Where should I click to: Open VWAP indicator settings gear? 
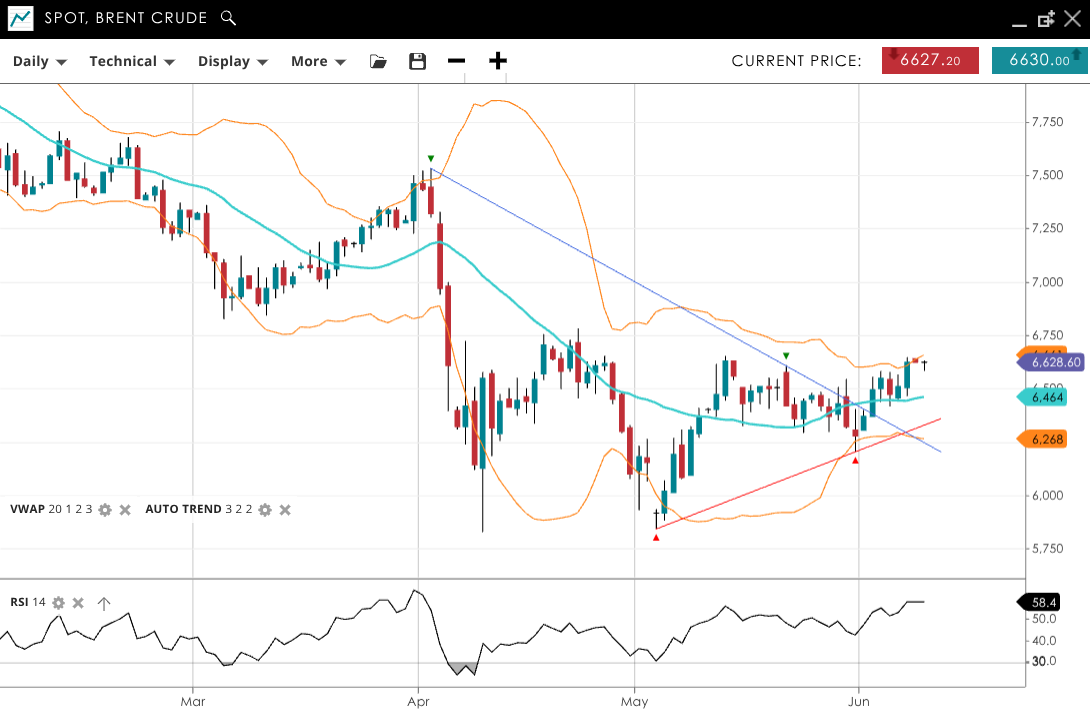105,510
